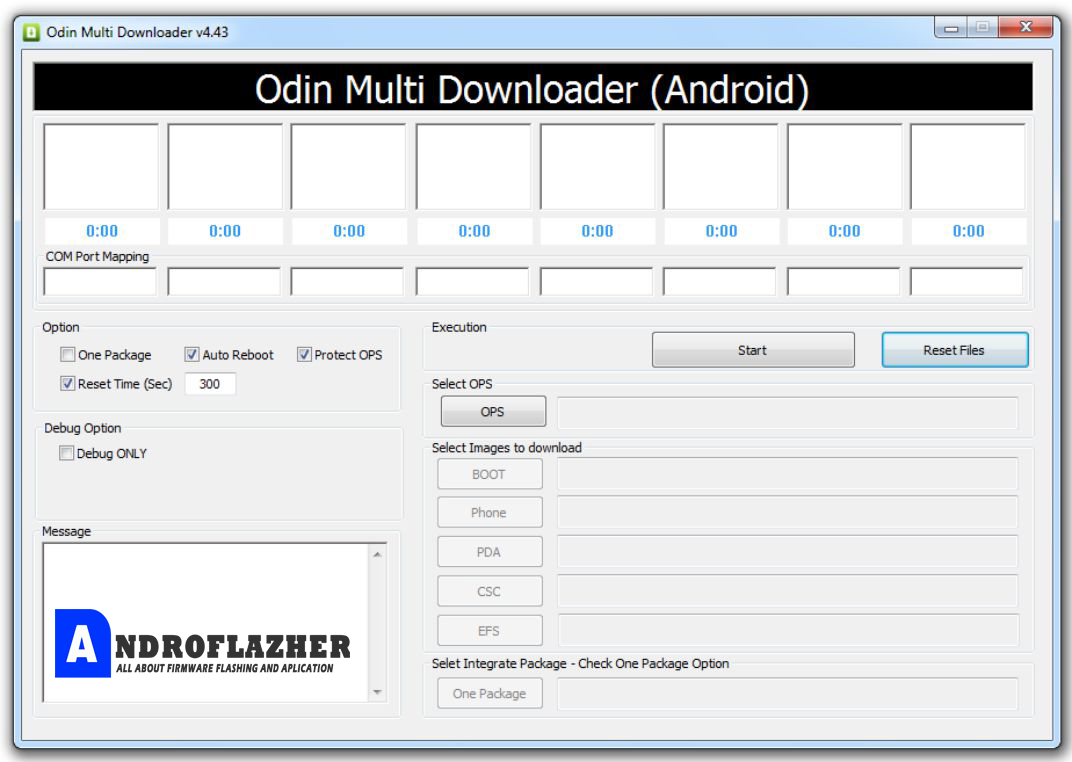
Task: Enable Debug ONLY mode
Action: [x=66, y=453]
